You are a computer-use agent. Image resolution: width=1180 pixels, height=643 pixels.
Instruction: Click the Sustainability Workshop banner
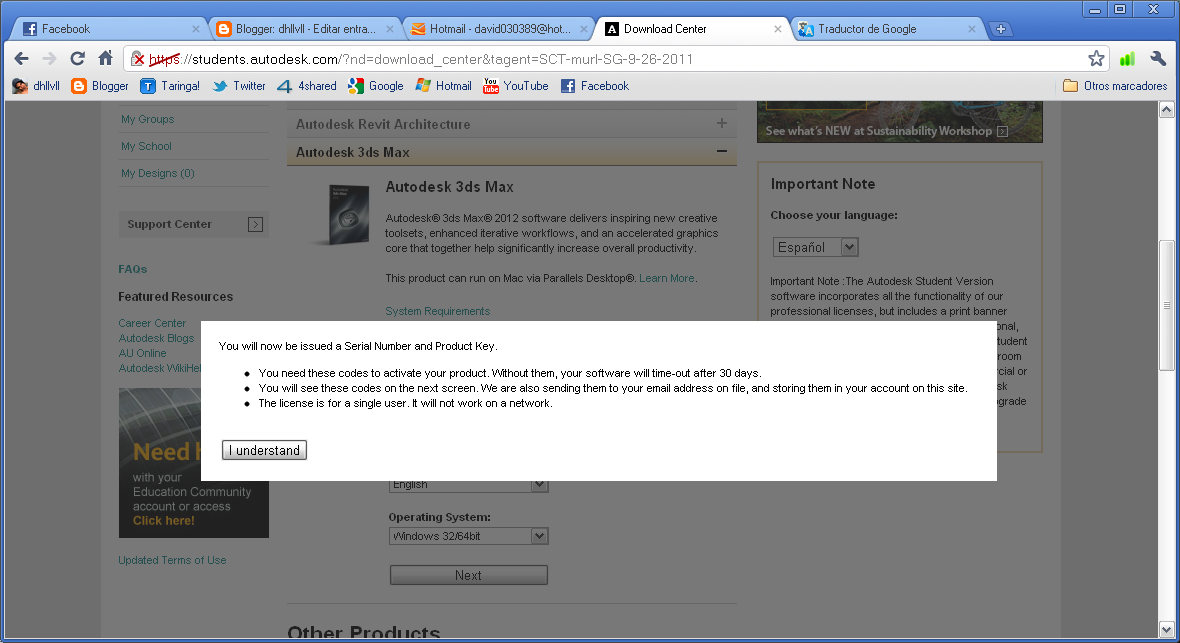pos(899,122)
